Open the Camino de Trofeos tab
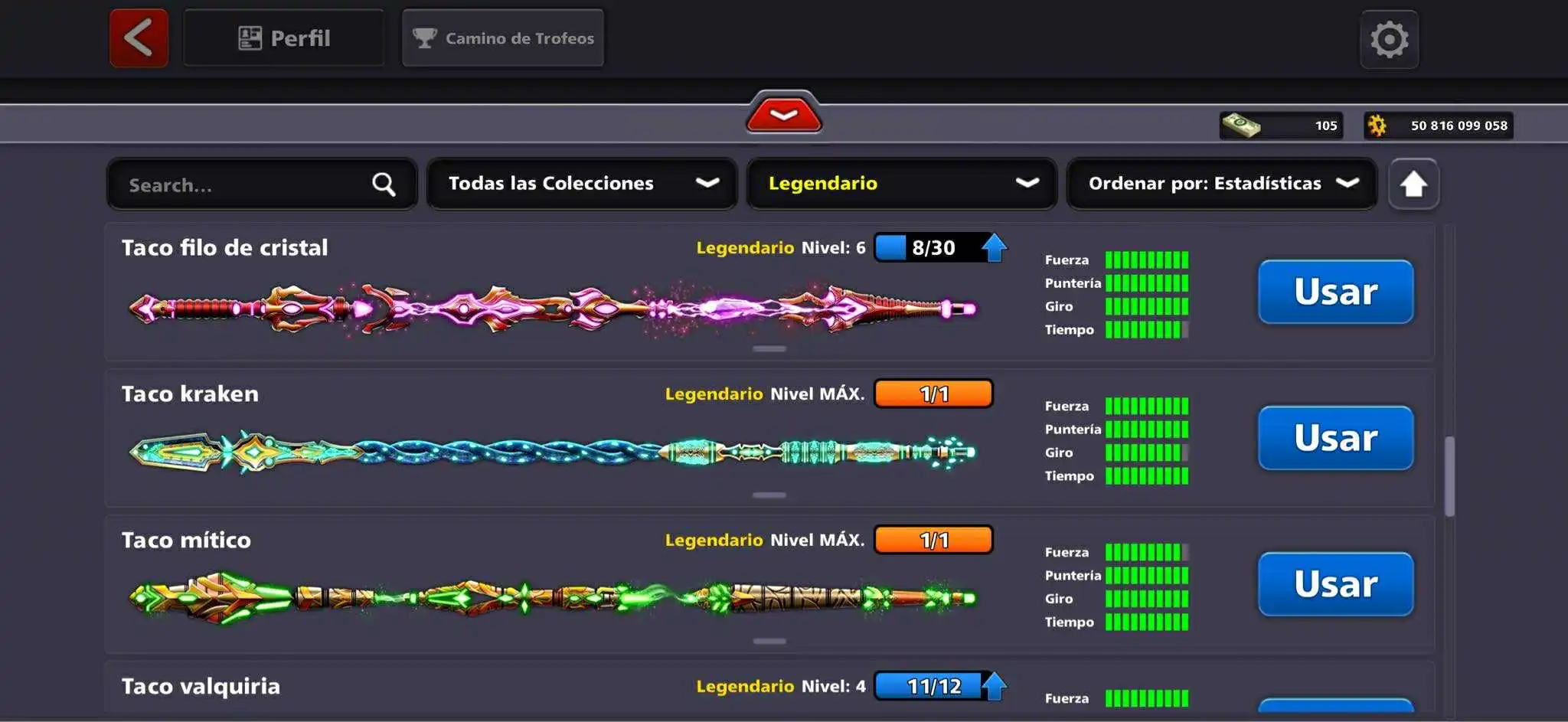 (503, 38)
